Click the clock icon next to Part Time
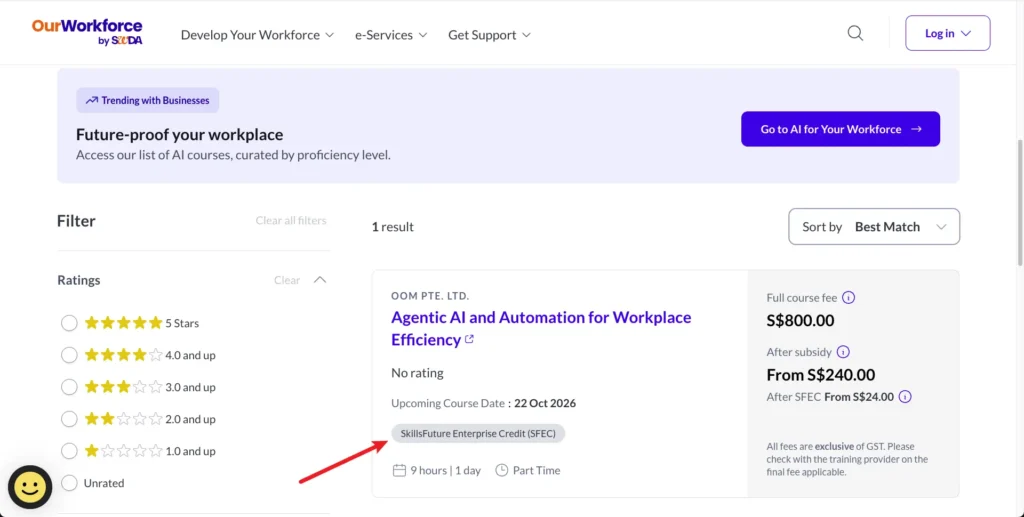 (x=502, y=470)
